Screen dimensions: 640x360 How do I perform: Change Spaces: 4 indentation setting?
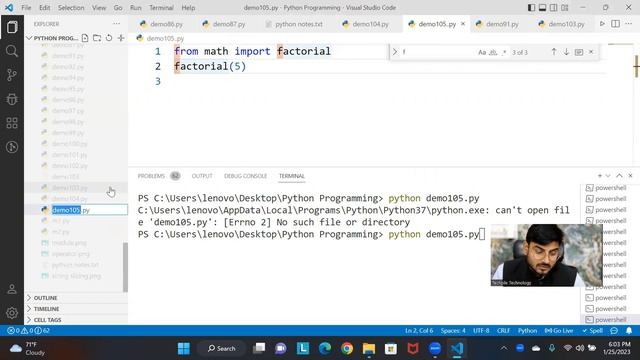[453, 331]
